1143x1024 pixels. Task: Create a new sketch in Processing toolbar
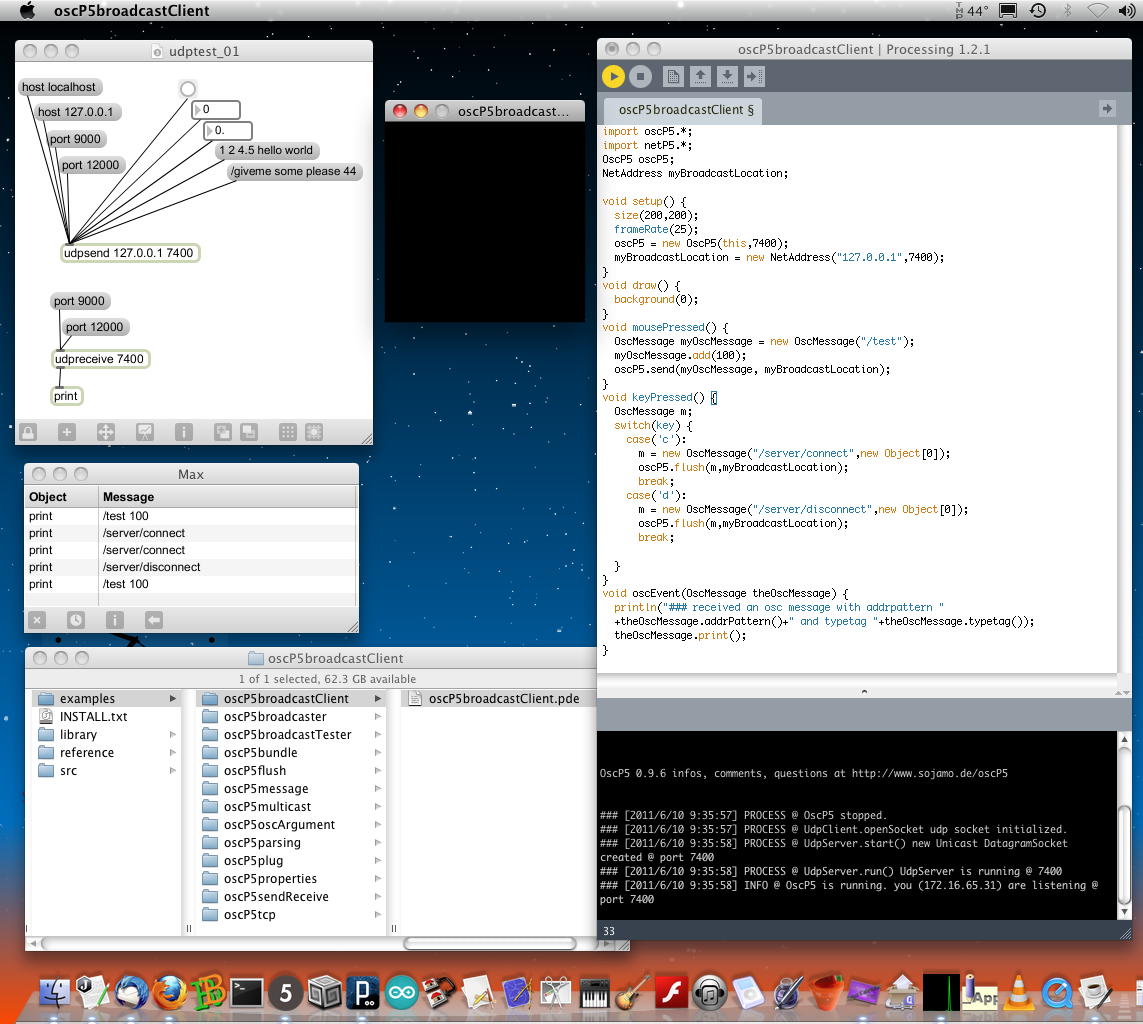(673, 76)
